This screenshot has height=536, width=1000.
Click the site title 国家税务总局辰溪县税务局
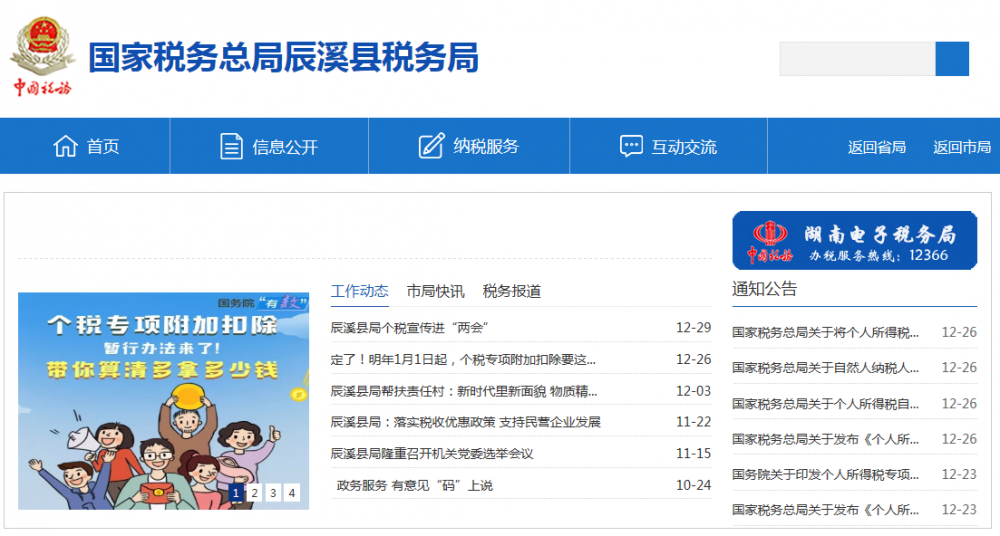(x=283, y=57)
